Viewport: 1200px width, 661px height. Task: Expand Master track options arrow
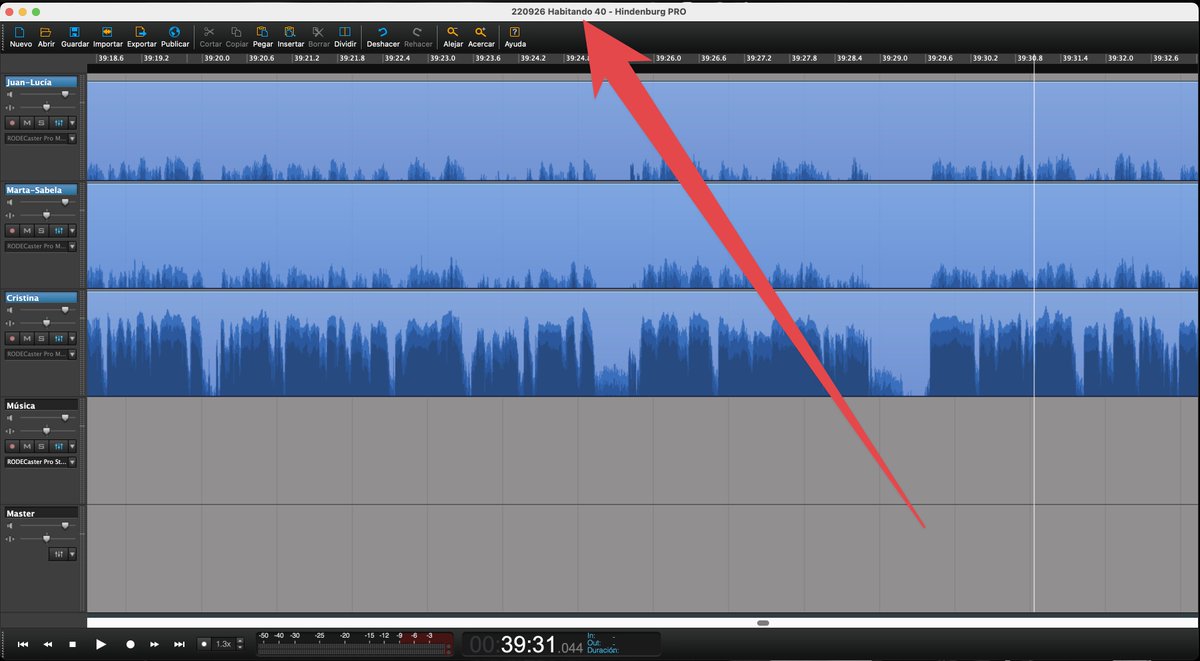(72, 554)
